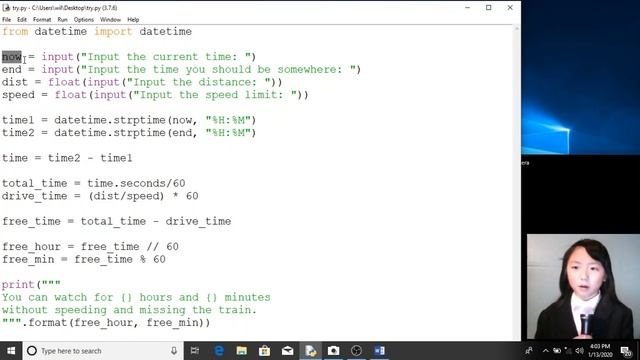Click the highlighted 'now' variable
Viewport: 640px width, 360px height.
pyautogui.click(x=11, y=57)
